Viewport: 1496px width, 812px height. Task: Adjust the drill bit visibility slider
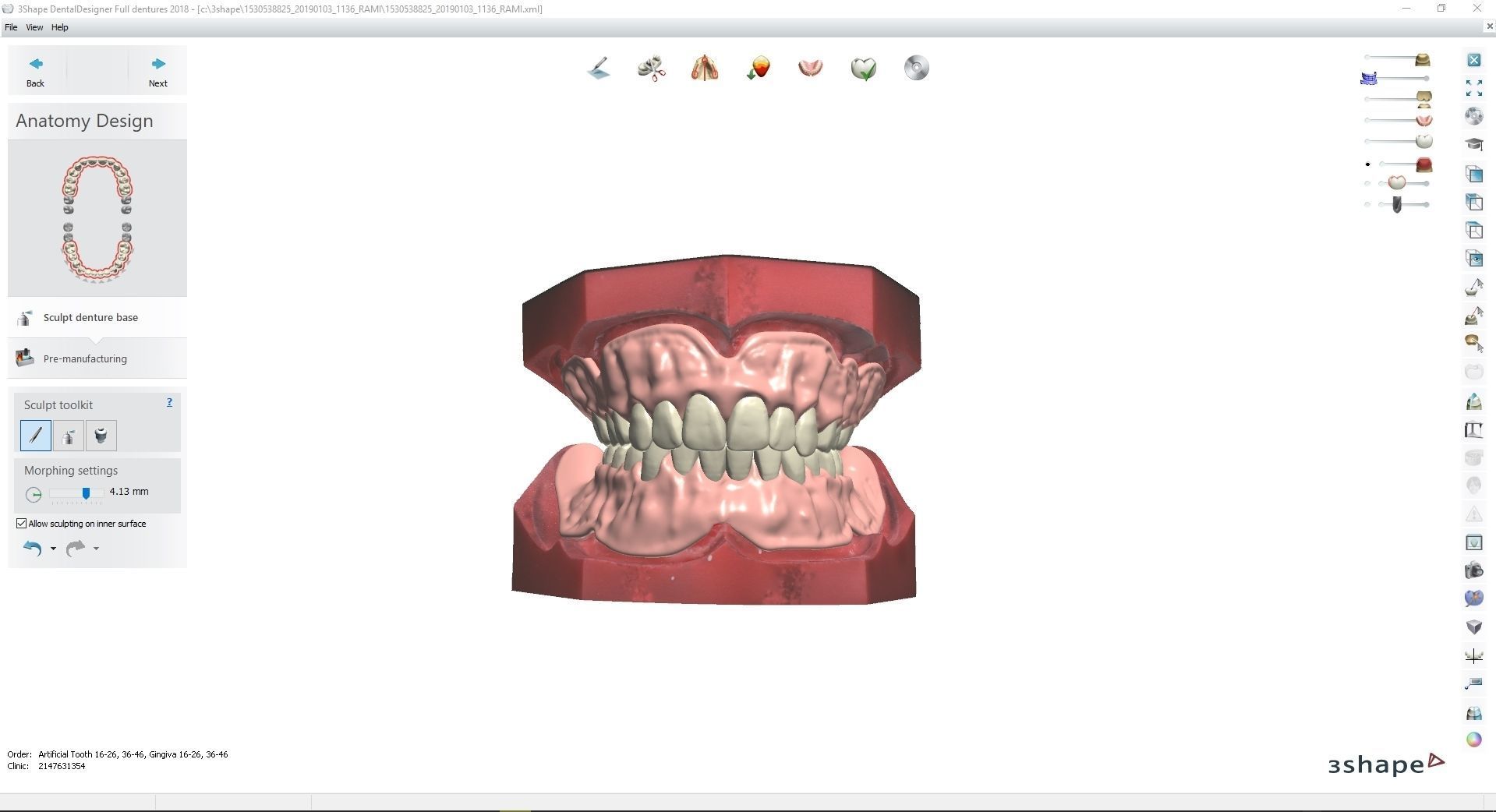(x=1397, y=205)
